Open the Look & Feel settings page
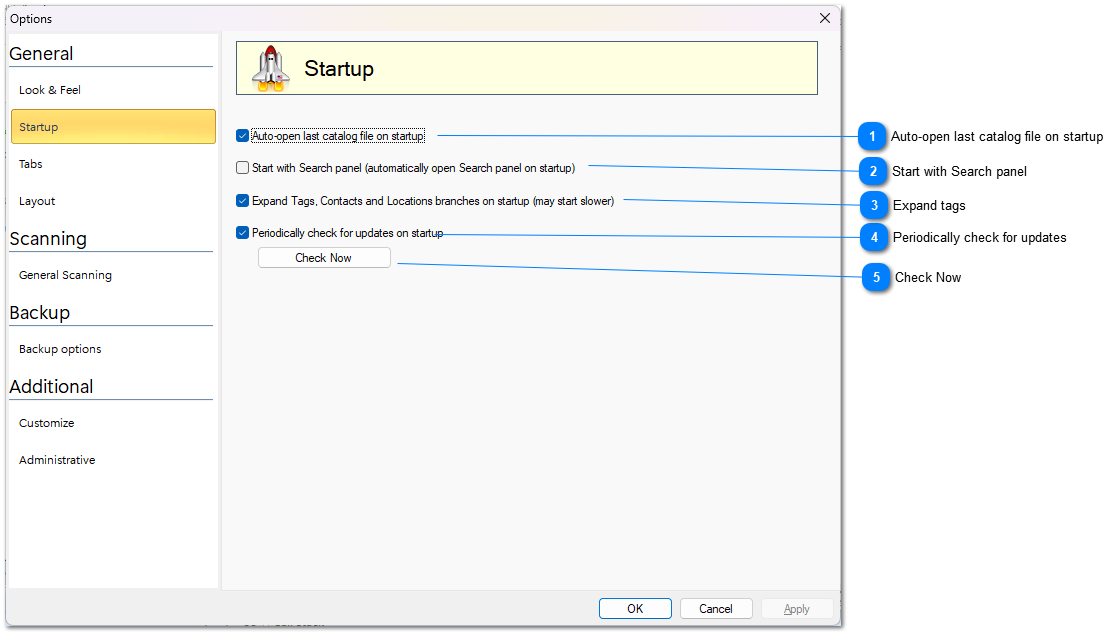 click(x=50, y=90)
